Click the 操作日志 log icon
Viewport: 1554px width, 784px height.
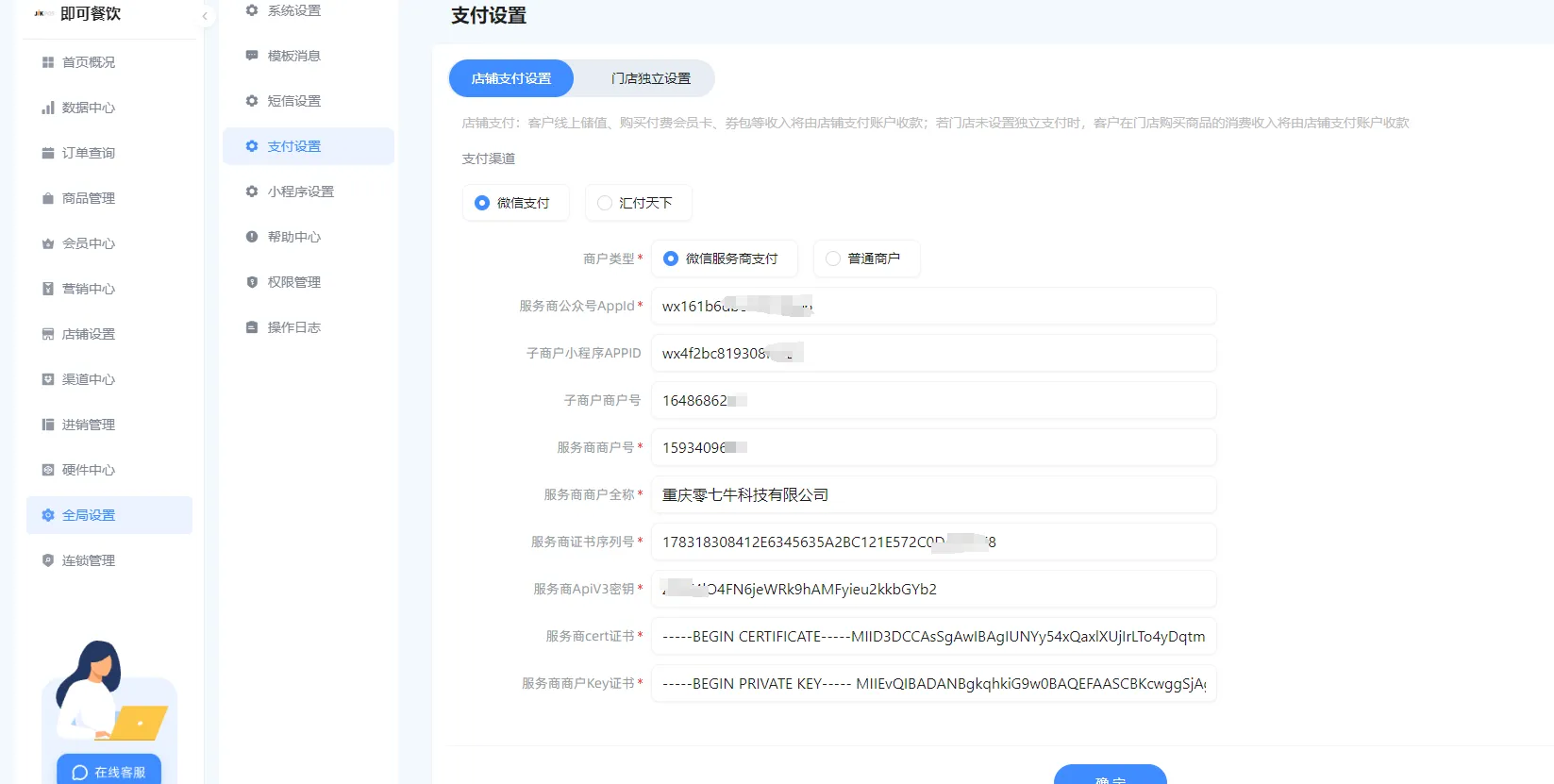point(252,327)
